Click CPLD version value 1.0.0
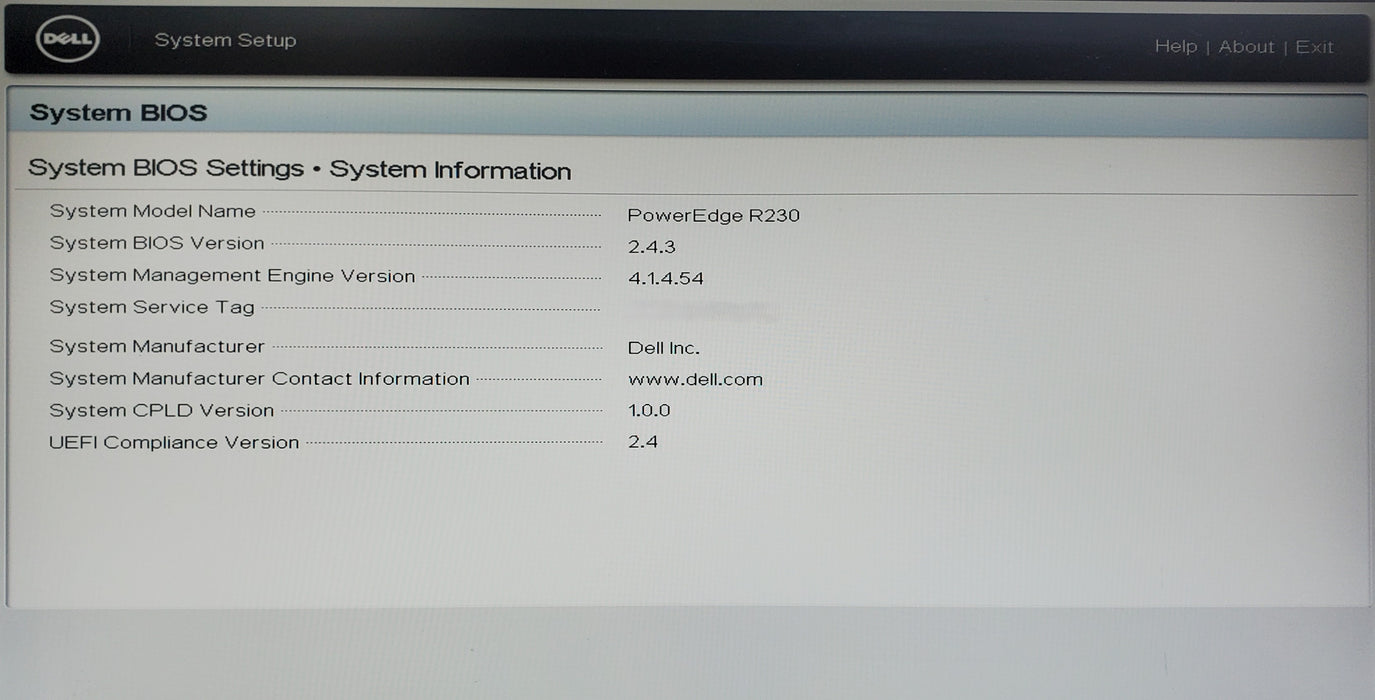The height and width of the screenshot is (700, 1375). [x=649, y=410]
